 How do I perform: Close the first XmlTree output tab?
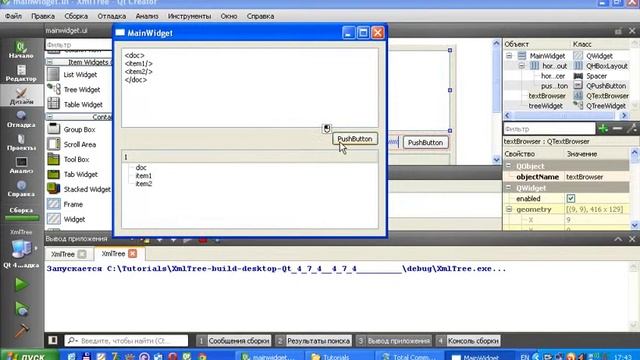82,254
